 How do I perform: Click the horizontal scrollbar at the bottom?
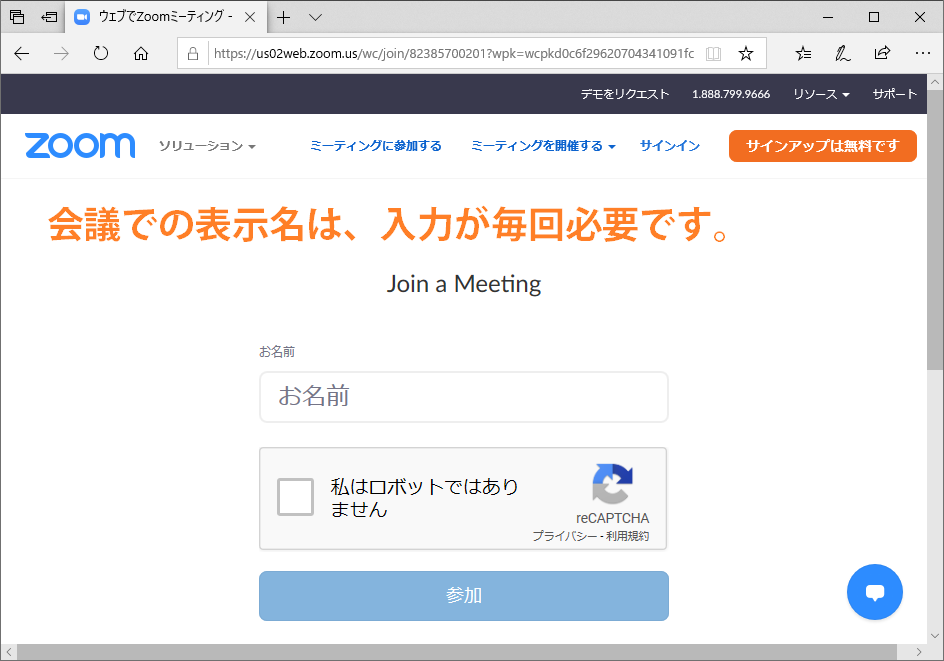click(456, 652)
